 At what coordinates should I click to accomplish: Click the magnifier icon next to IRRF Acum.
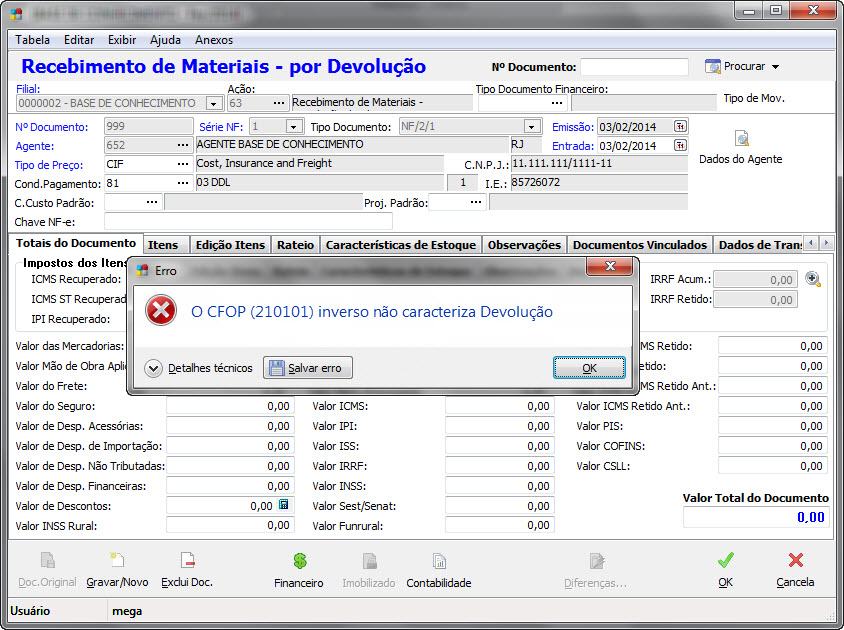click(813, 280)
